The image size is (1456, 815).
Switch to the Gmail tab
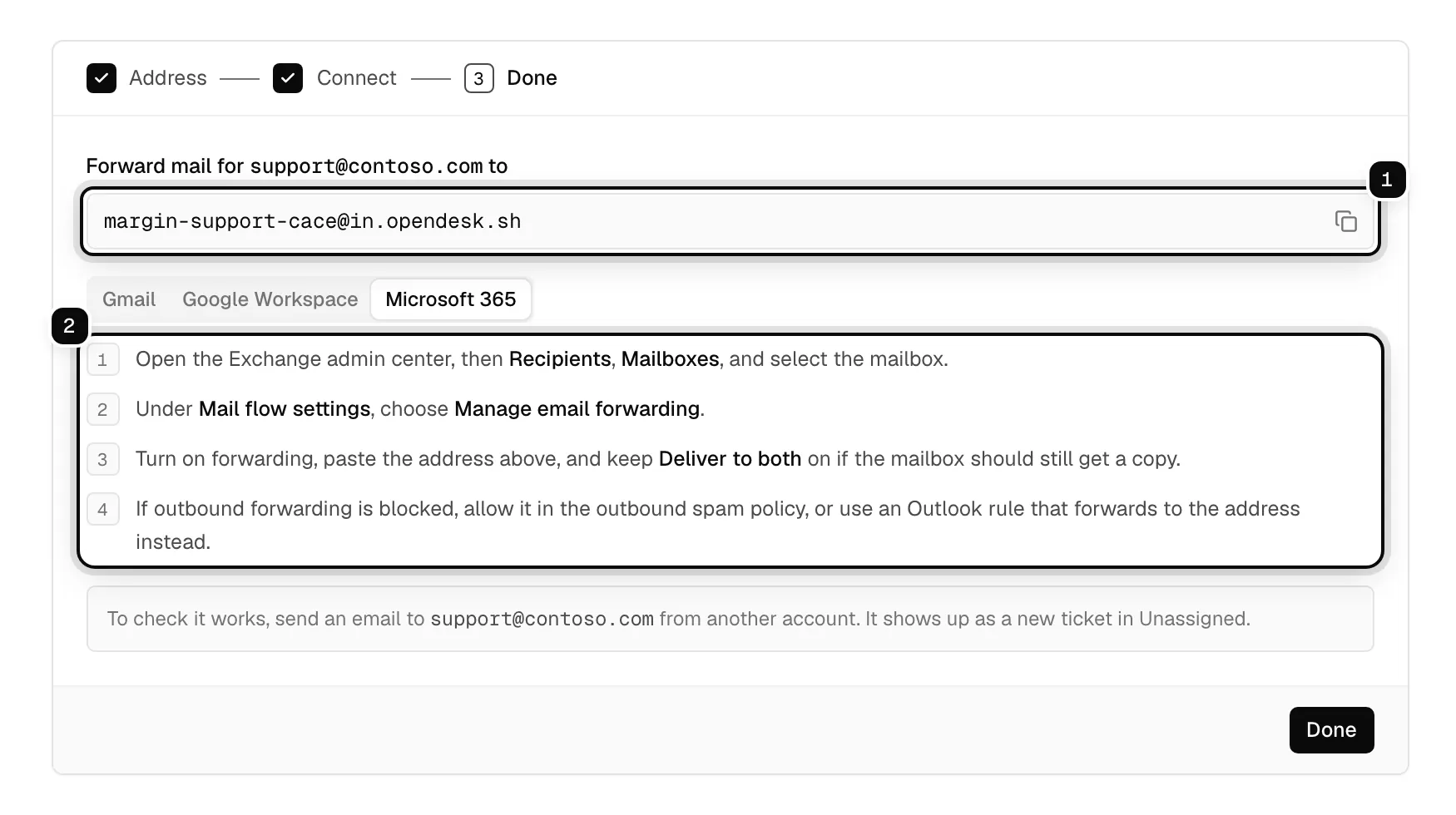click(x=129, y=299)
